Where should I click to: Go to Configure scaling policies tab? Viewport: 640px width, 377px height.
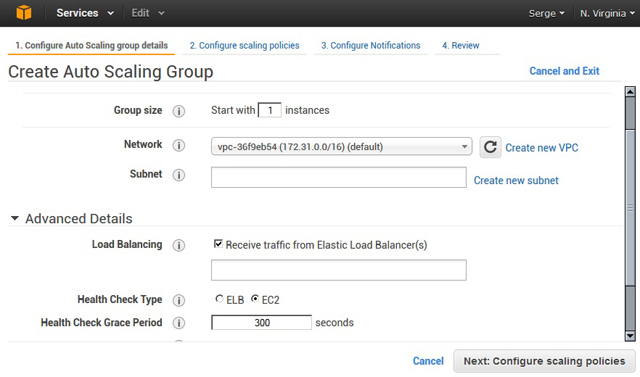(x=244, y=45)
